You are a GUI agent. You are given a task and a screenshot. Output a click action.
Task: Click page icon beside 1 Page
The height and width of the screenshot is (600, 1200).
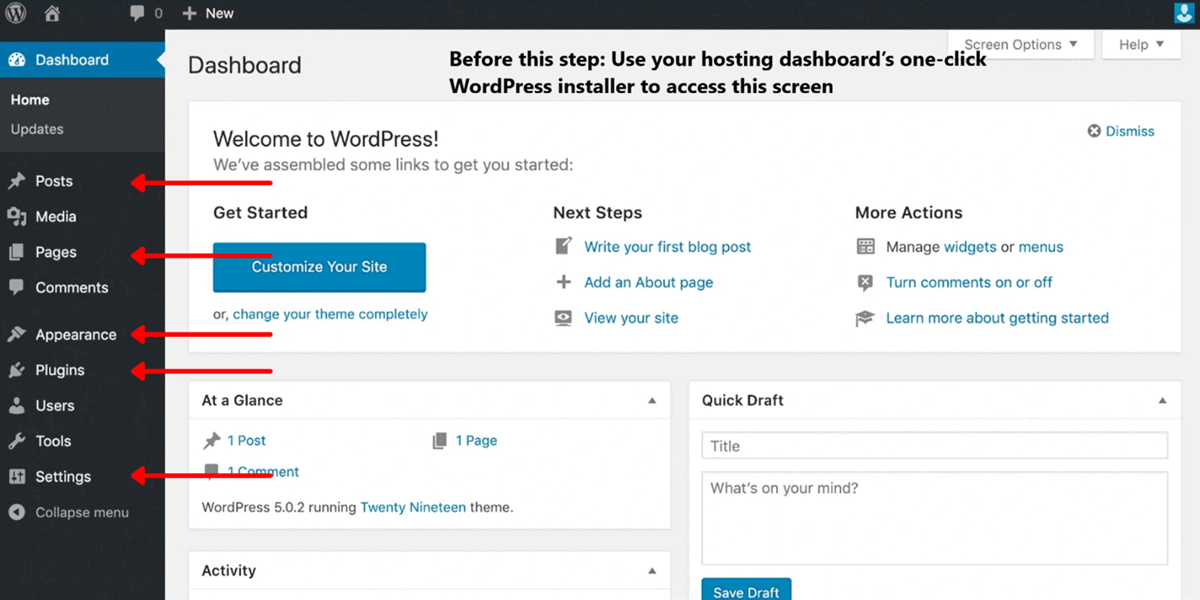pyautogui.click(x=440, y=440)
